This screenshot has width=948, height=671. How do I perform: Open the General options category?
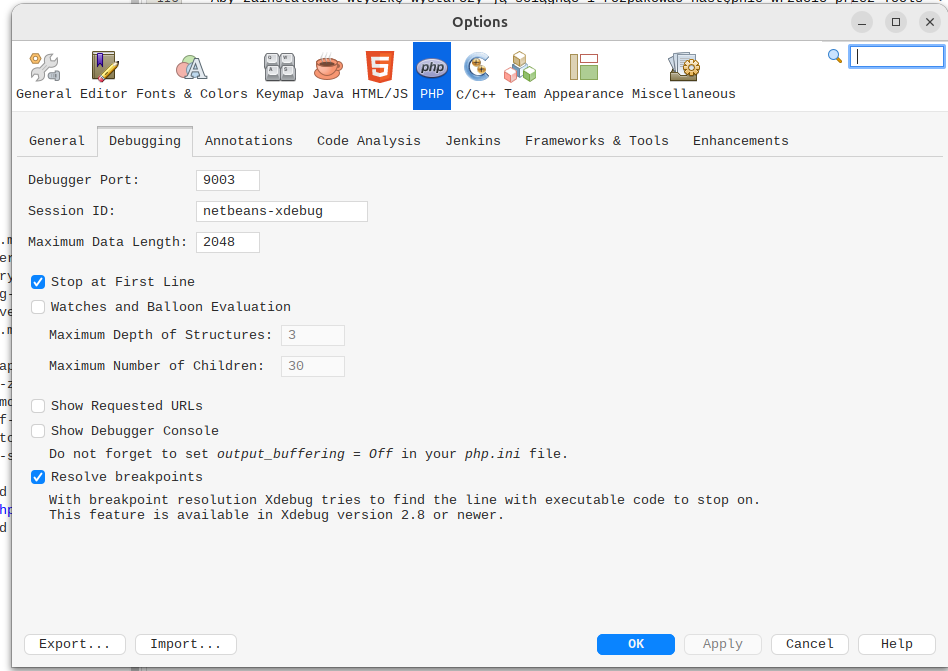point(44,76)
